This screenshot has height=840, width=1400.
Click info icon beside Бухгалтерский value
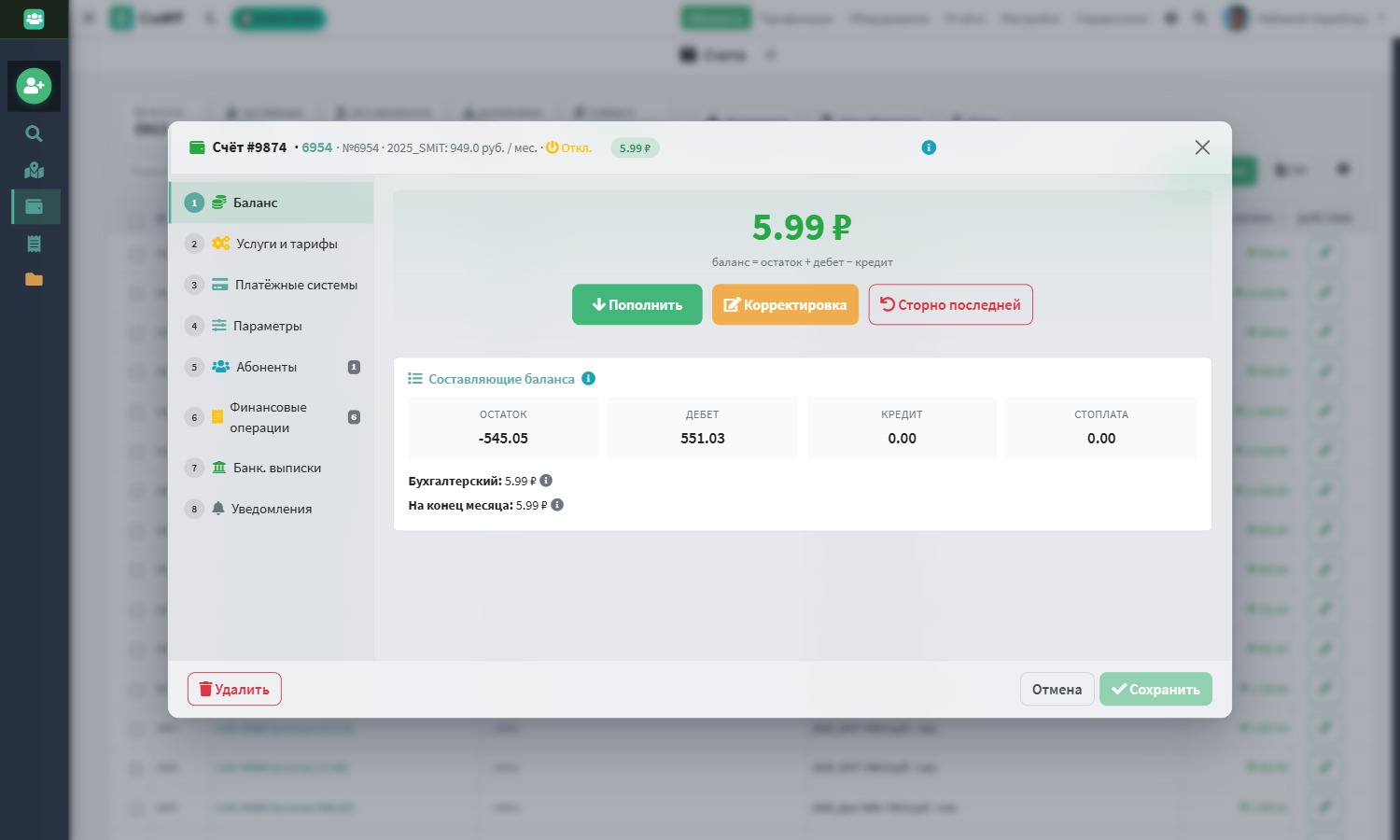[546, 481]
